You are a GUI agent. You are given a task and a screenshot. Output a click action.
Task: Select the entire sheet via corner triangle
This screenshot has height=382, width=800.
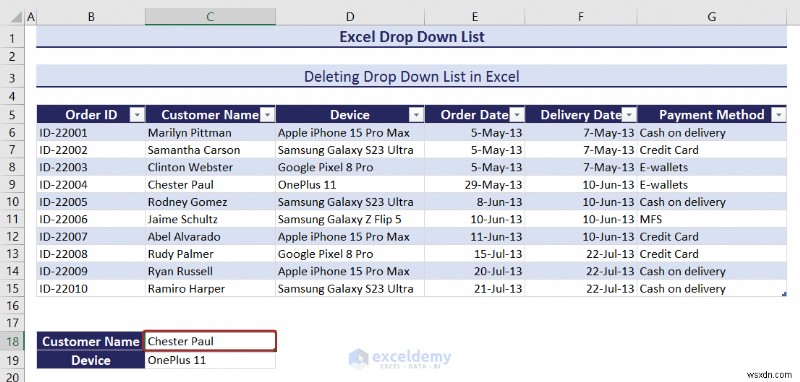[16, 17]
